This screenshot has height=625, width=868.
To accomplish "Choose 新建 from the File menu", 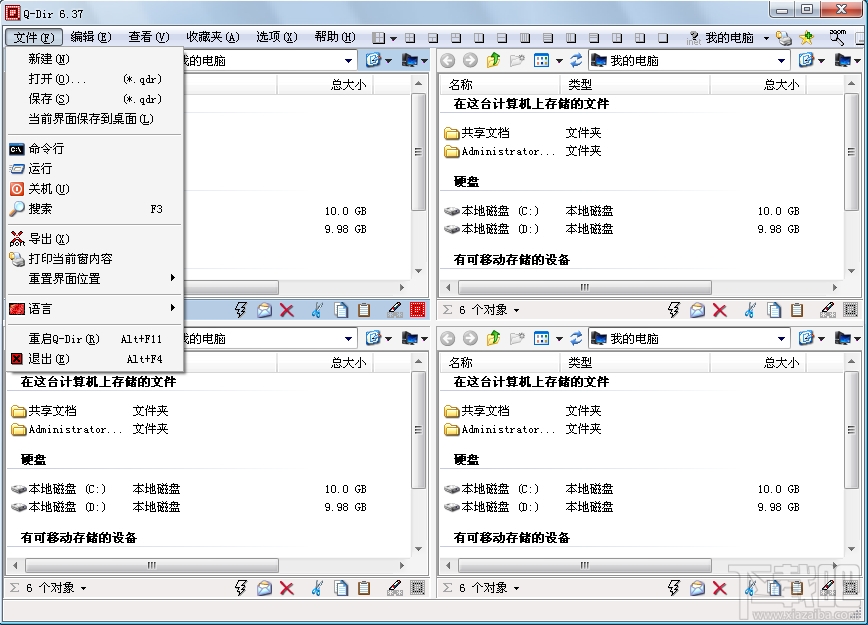I will [x=95, y=59].
